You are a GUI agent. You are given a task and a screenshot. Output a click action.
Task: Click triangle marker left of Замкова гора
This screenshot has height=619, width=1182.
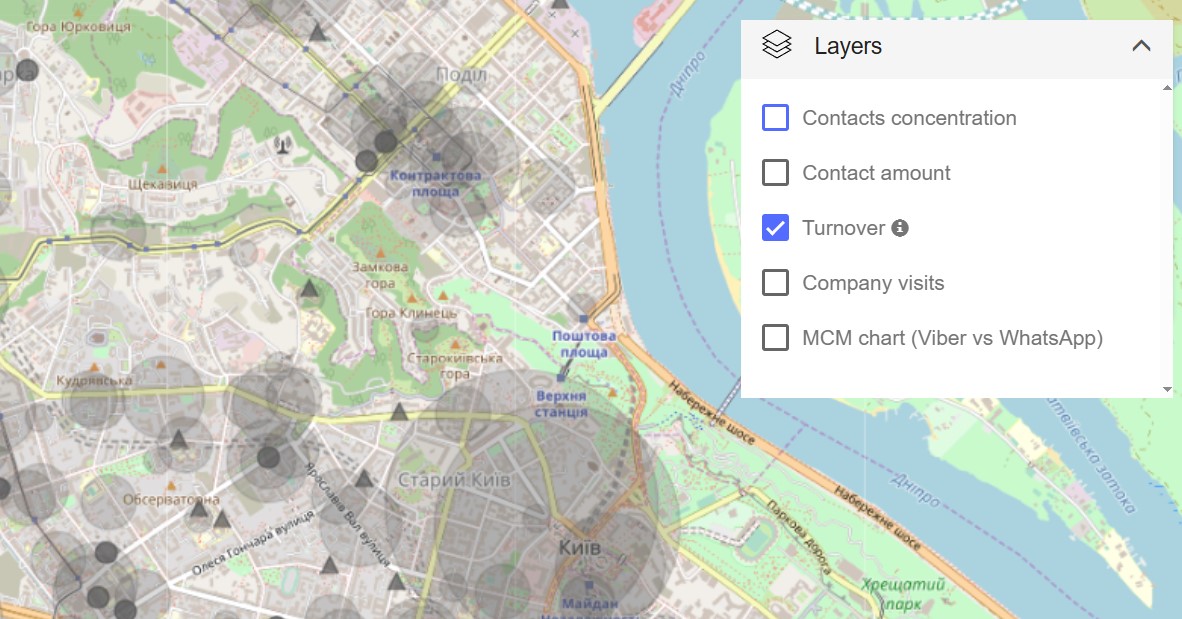(x=310, y=291)
